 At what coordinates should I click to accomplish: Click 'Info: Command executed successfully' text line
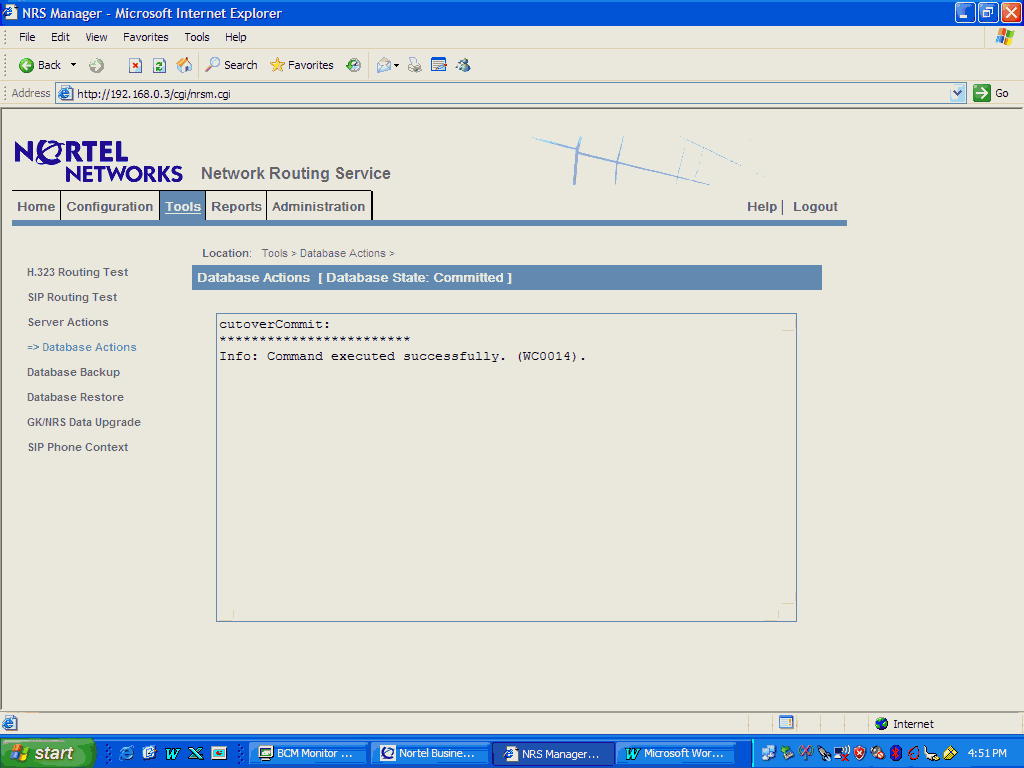point(402,356)
